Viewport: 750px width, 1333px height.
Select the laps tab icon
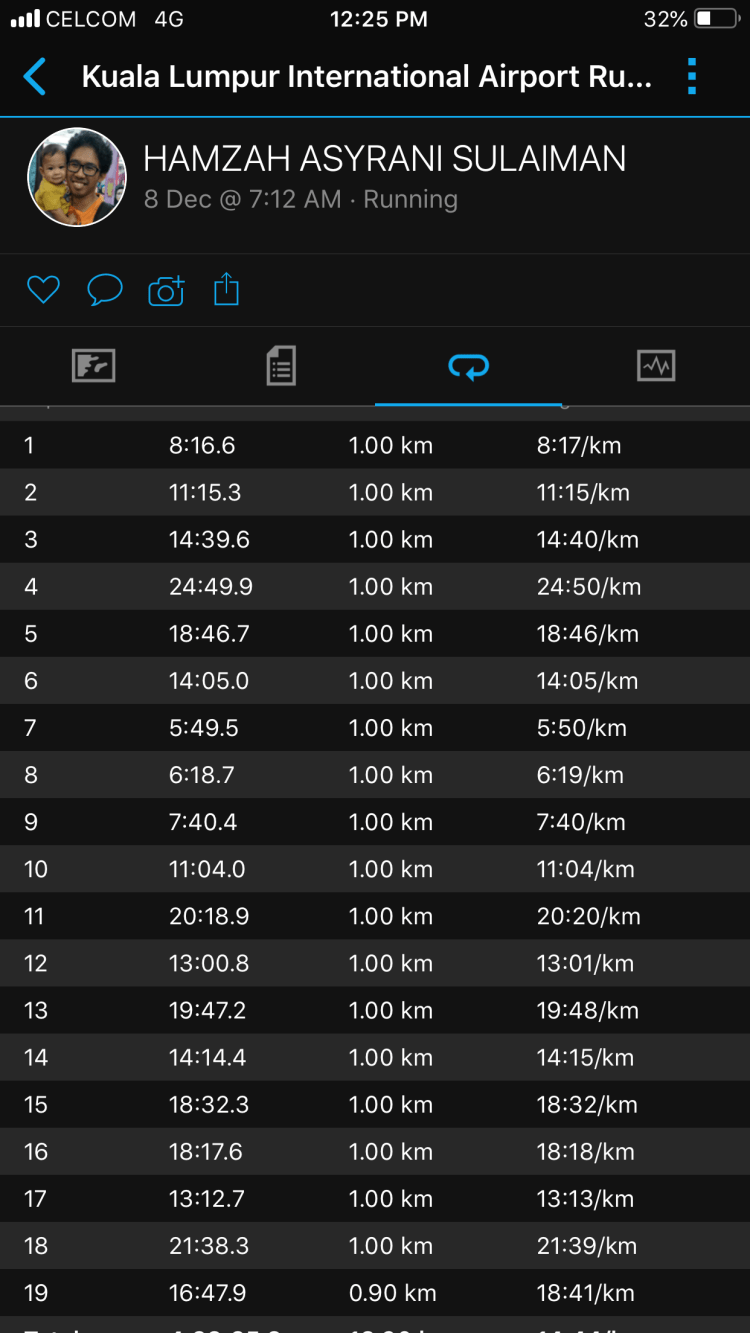[468, 367]
